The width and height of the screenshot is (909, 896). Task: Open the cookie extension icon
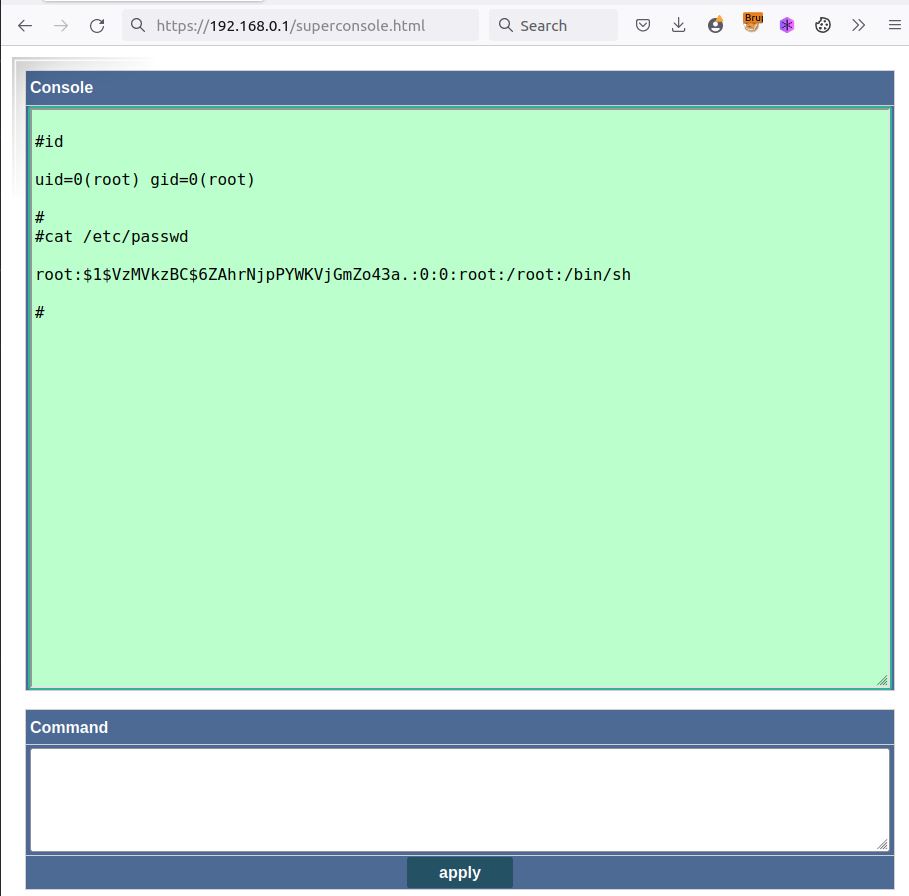[823, 26]
